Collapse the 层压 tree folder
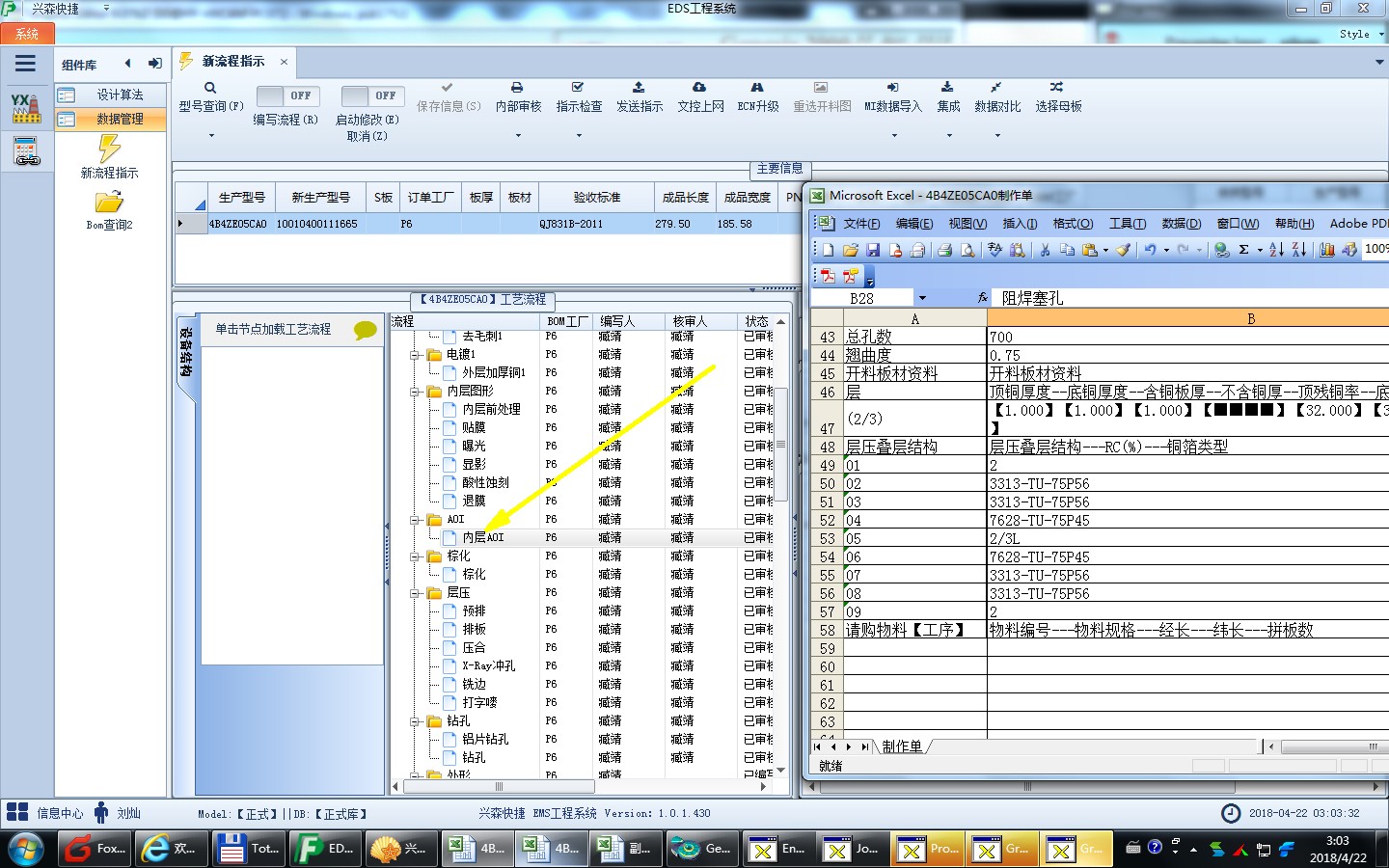The image size is (1389, 868). pyautogui.click(x=415, y=593)
